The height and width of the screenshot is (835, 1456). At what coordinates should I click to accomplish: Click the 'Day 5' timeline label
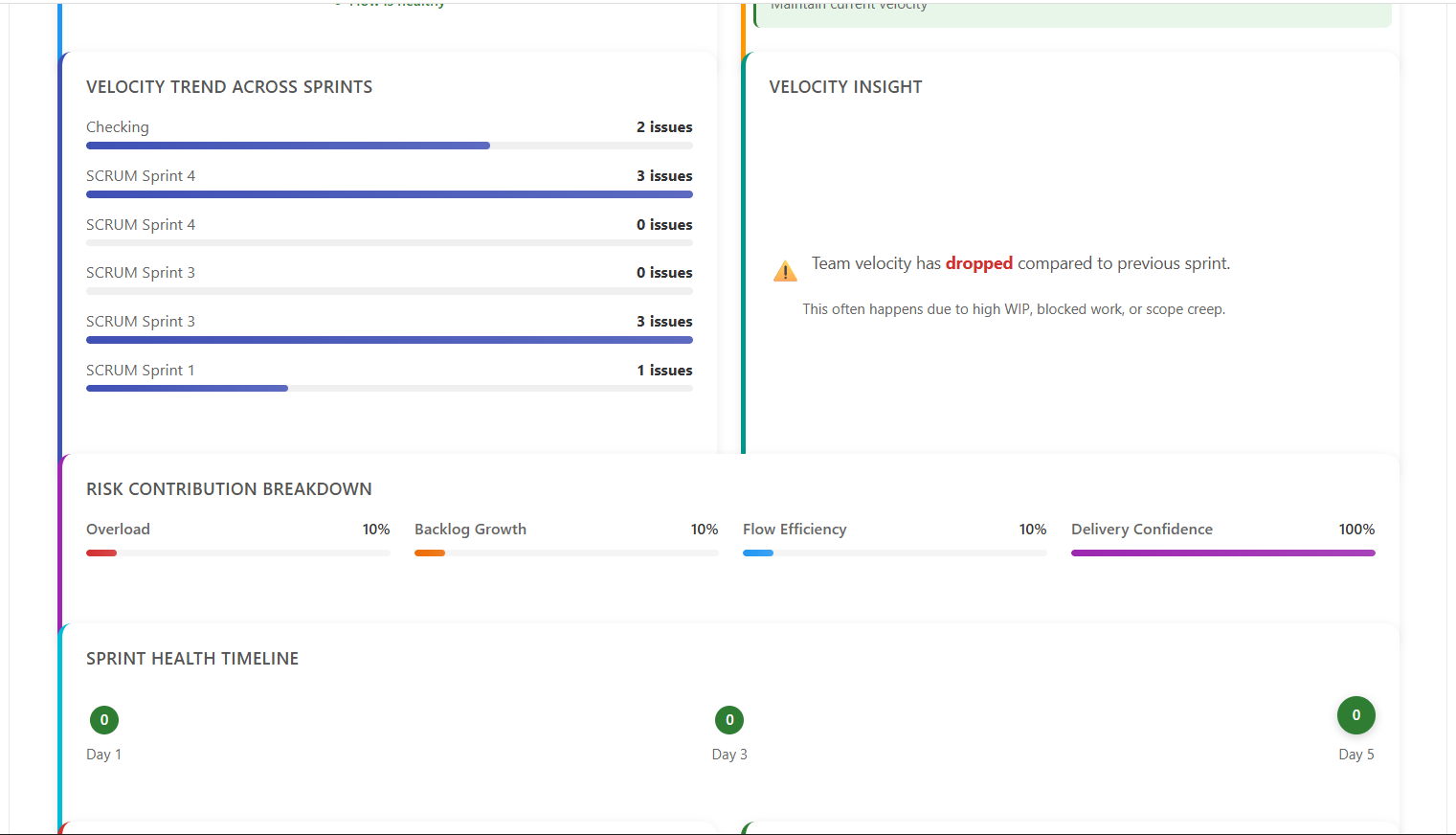coord(1356,755)
